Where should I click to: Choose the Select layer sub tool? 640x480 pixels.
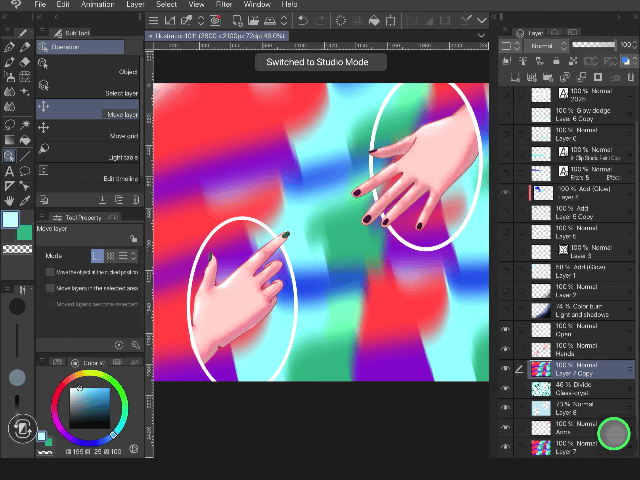point(88,87)
